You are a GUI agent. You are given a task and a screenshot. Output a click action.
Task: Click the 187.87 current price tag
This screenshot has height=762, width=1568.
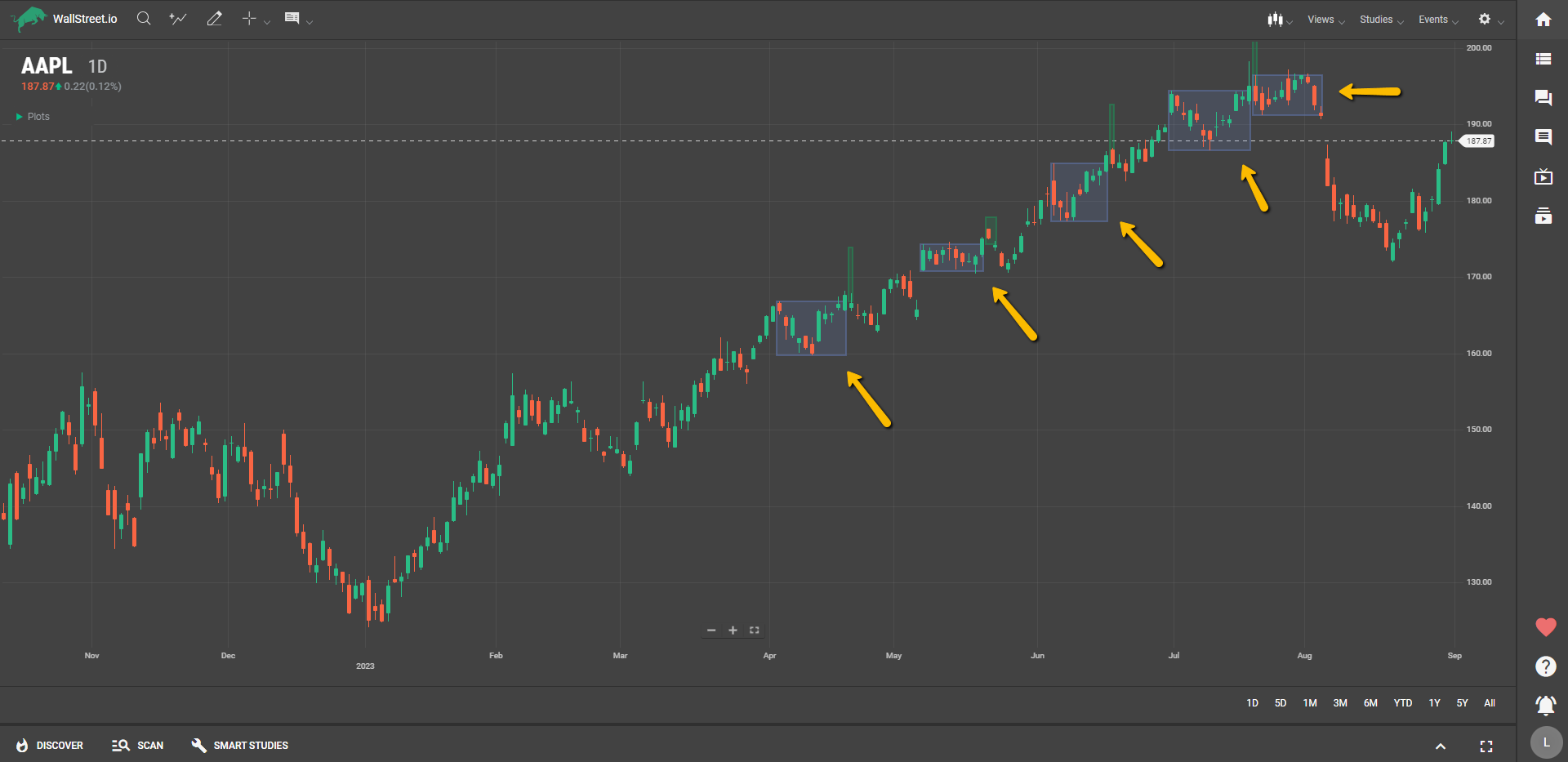pyautogui.click(x=1477, y=141)
